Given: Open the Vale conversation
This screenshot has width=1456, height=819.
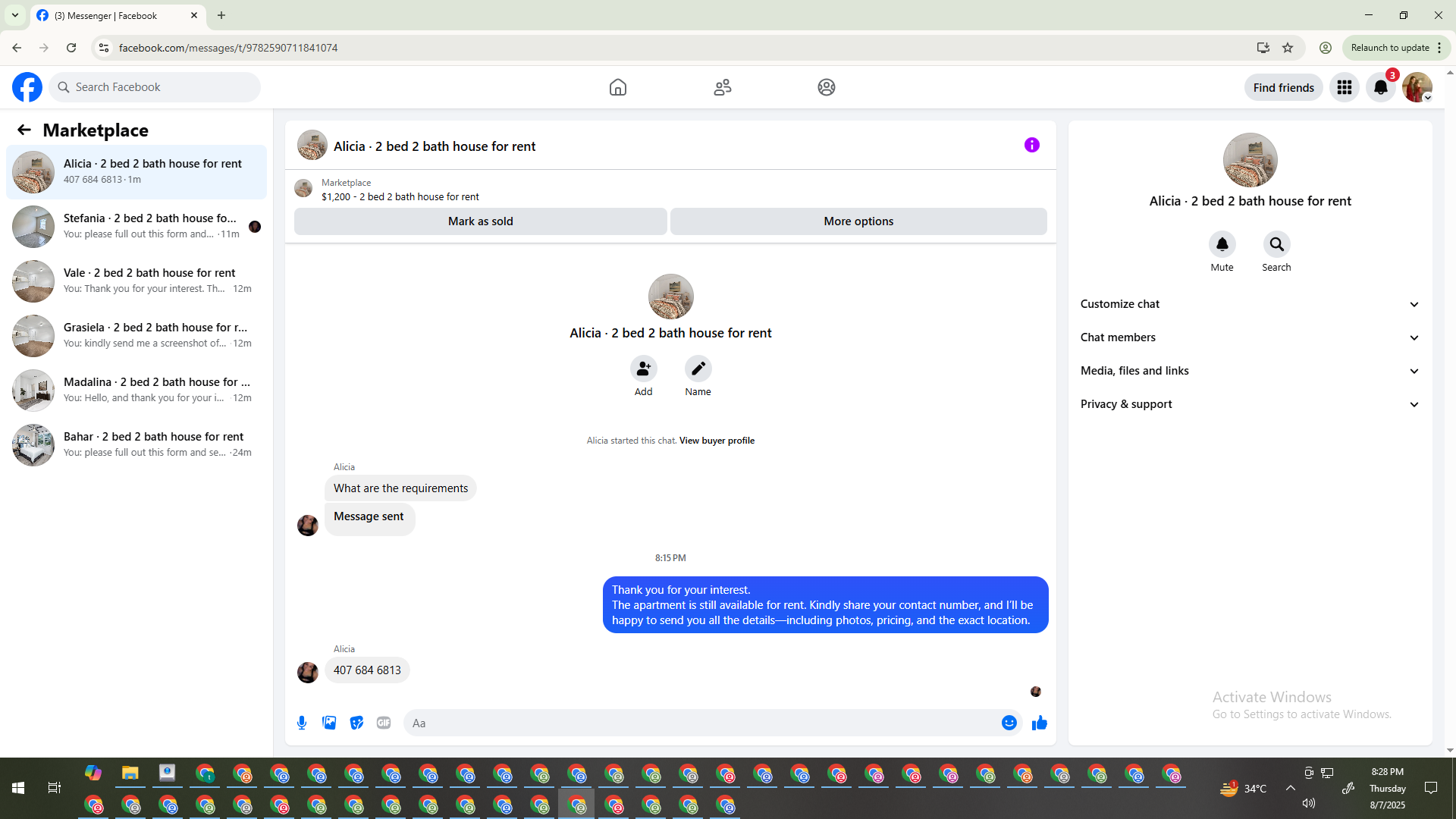Looking at the screenshot, I should pos(136,281).
